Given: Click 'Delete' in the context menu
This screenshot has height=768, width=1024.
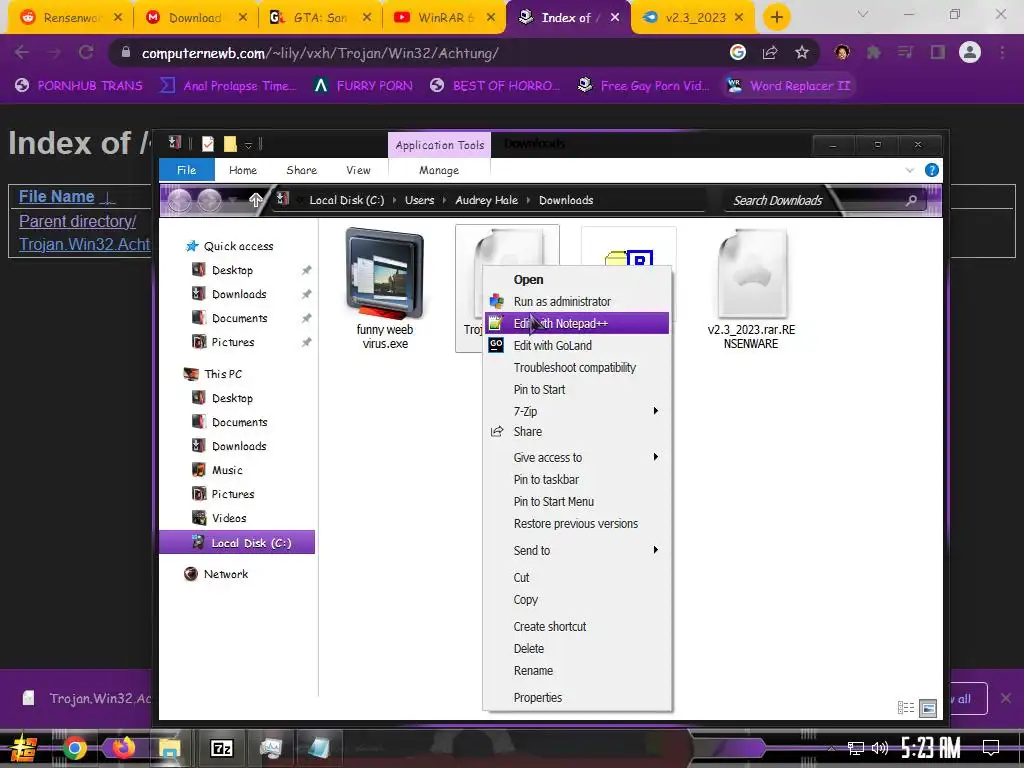Looking at the screenshot, I should 577,648.
